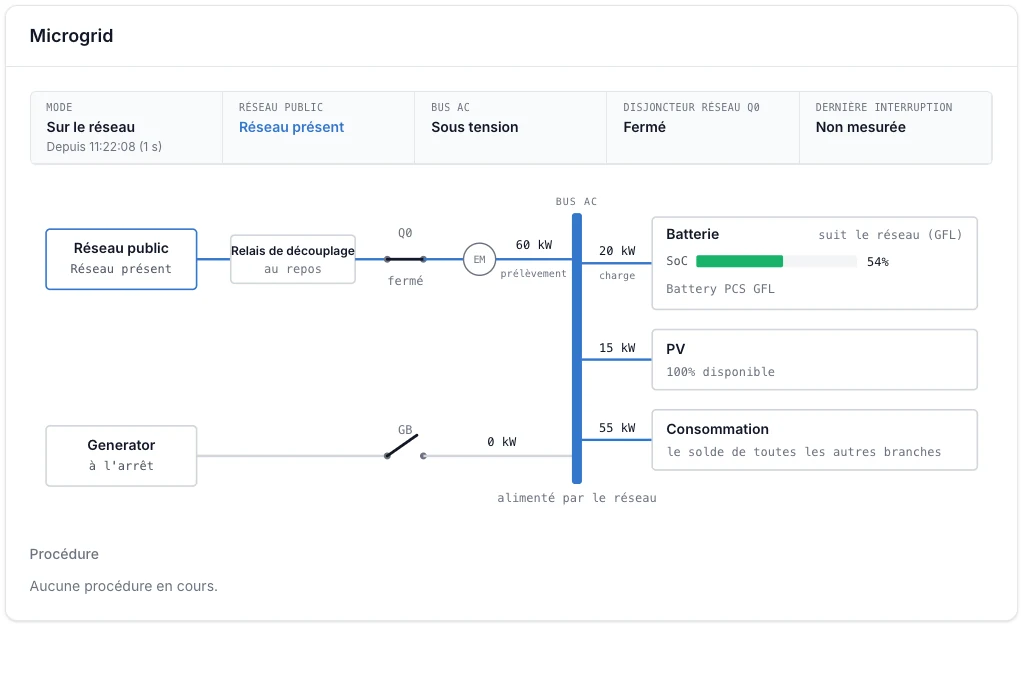Viewport: 1022px width, 700px height.
Task: Click the GB open generator breaker symbol
Action: [405, 447]
